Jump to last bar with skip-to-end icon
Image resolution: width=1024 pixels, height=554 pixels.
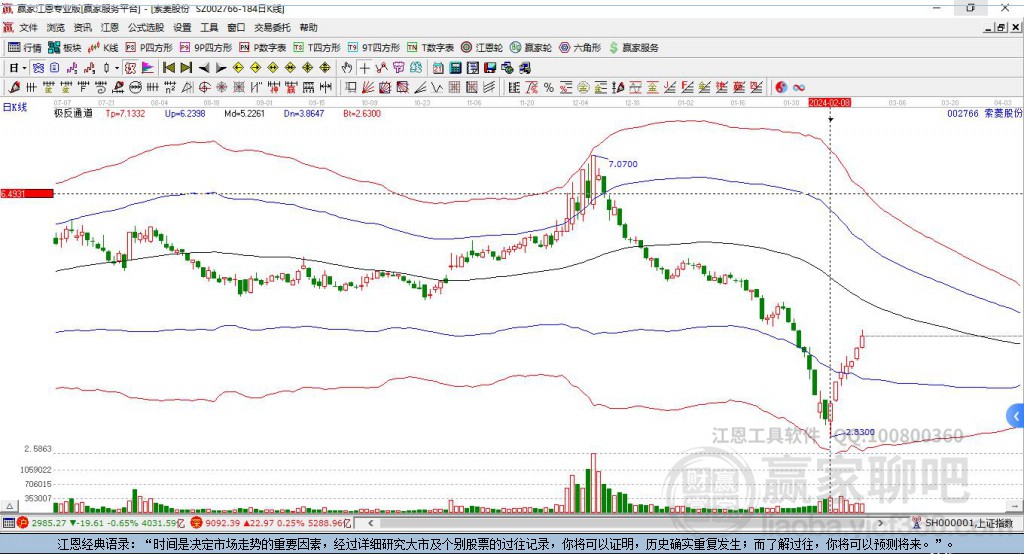click(186, 68)
